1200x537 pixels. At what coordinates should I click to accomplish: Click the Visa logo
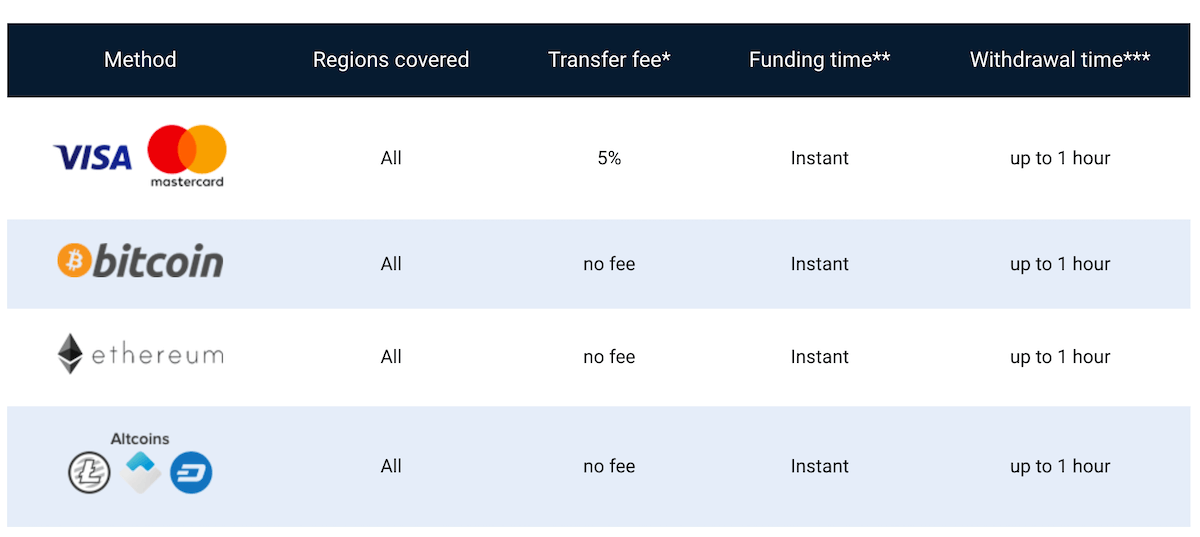point(92,157)
